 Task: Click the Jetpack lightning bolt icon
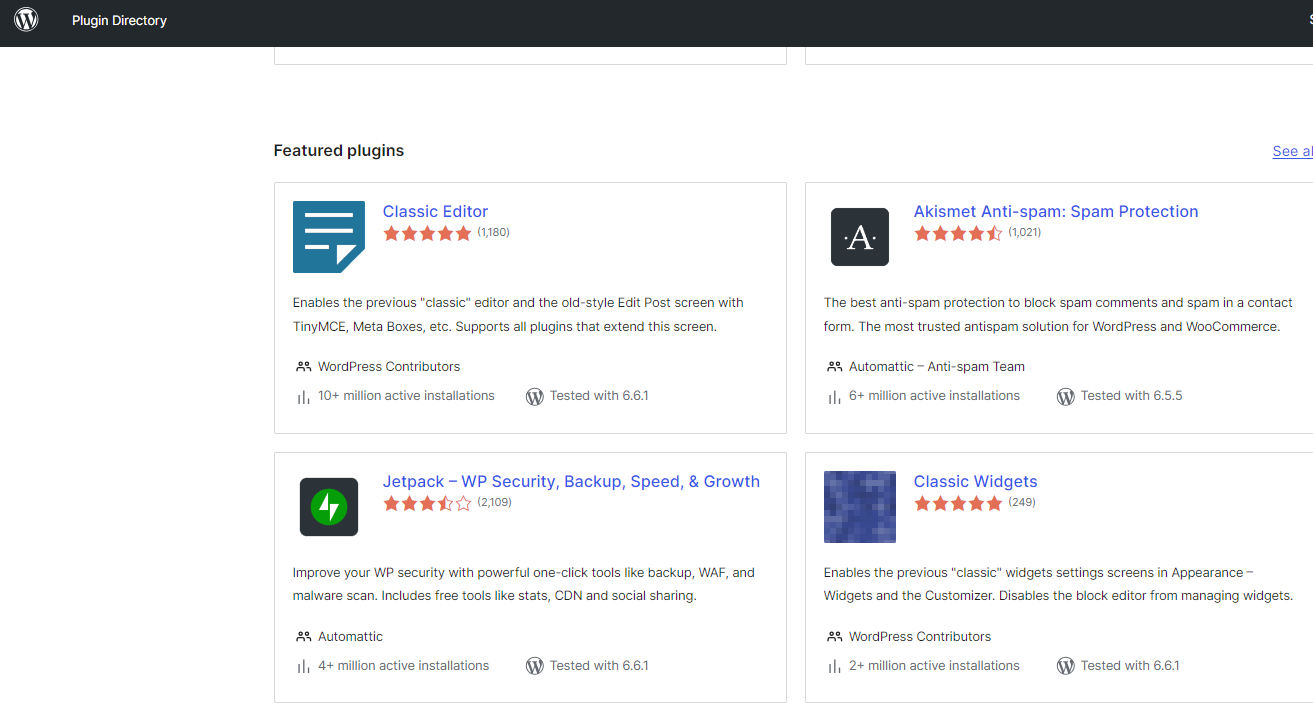(329, 507)
